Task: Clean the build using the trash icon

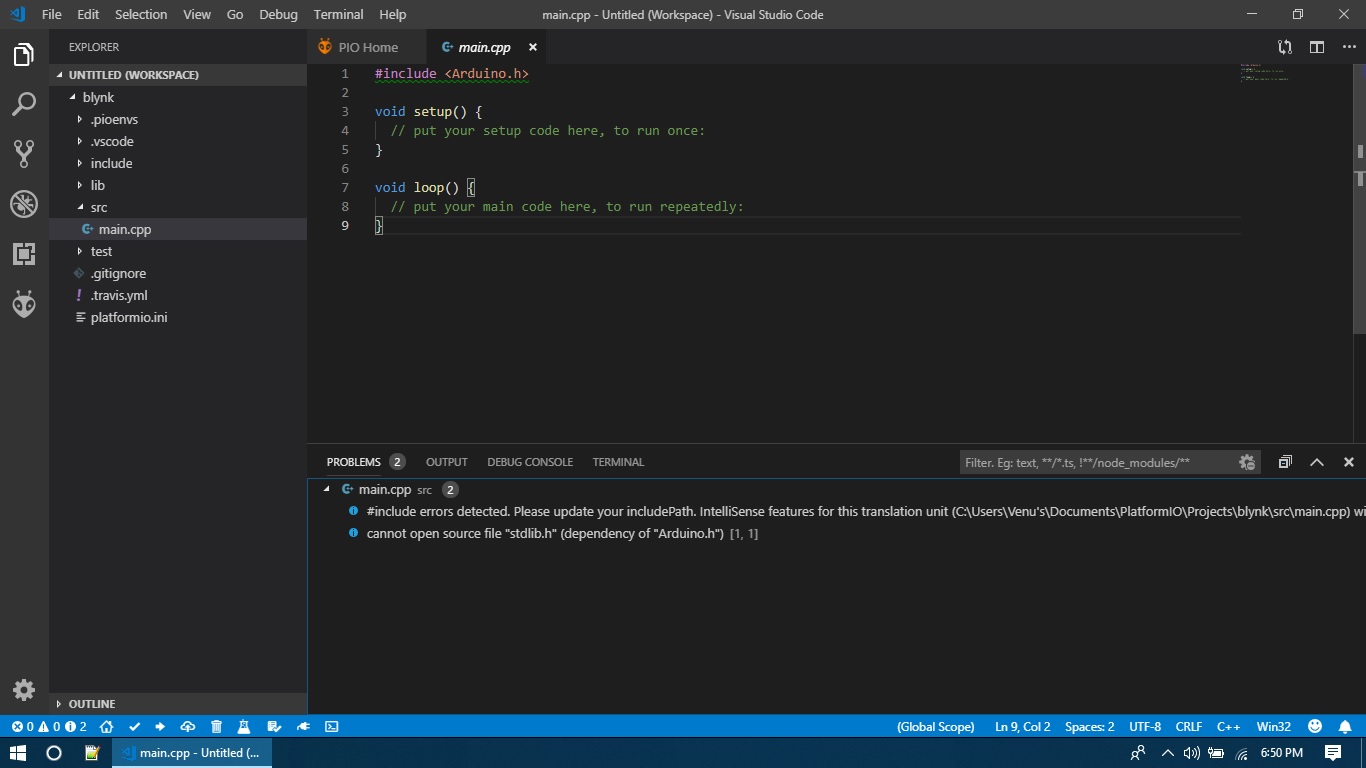Action: 216,727
